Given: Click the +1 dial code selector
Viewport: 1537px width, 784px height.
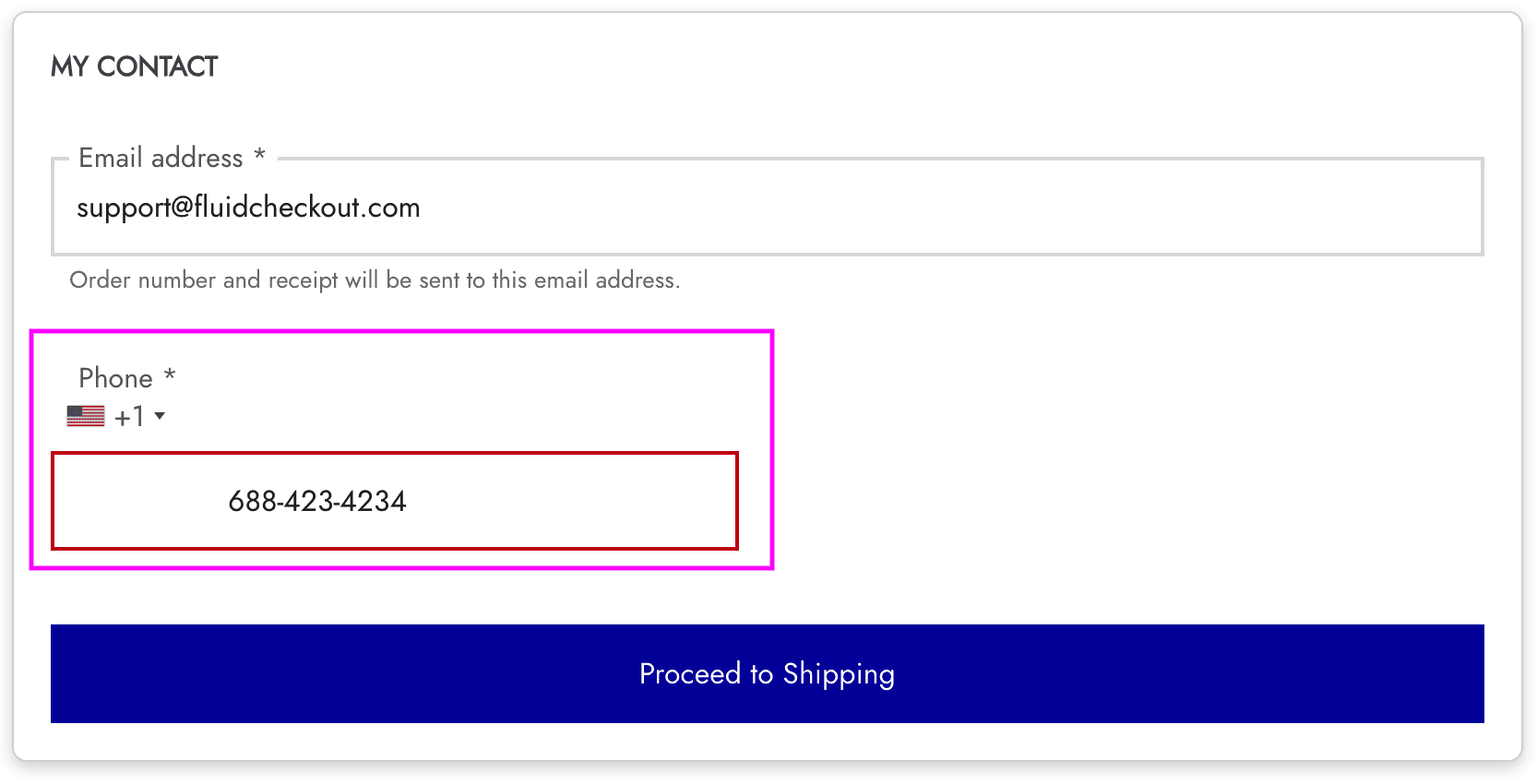Looking at the screenshot, I should click(129, 417).
